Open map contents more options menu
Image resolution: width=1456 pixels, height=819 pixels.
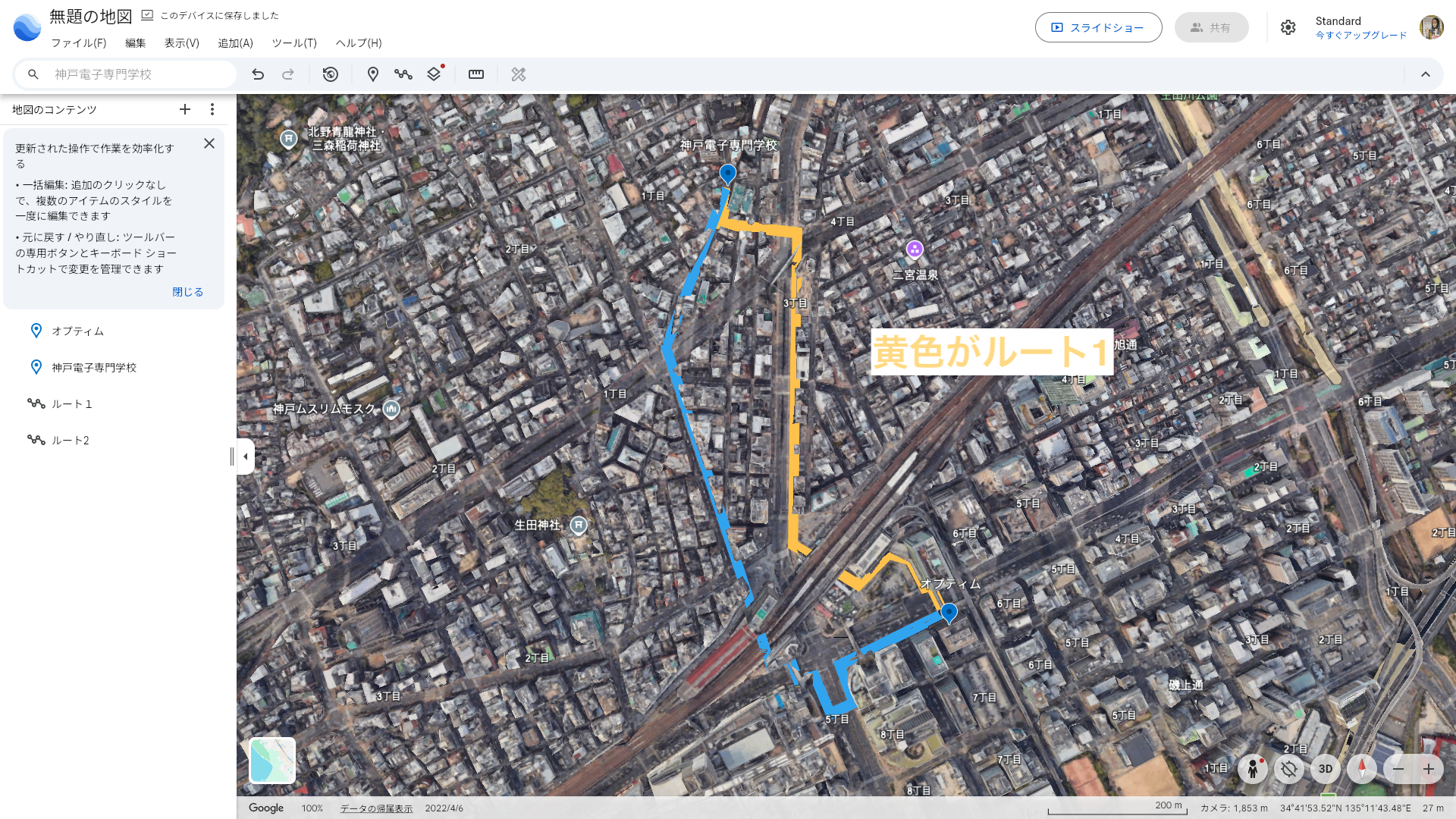pyautogui.click(x=212, y=110)
